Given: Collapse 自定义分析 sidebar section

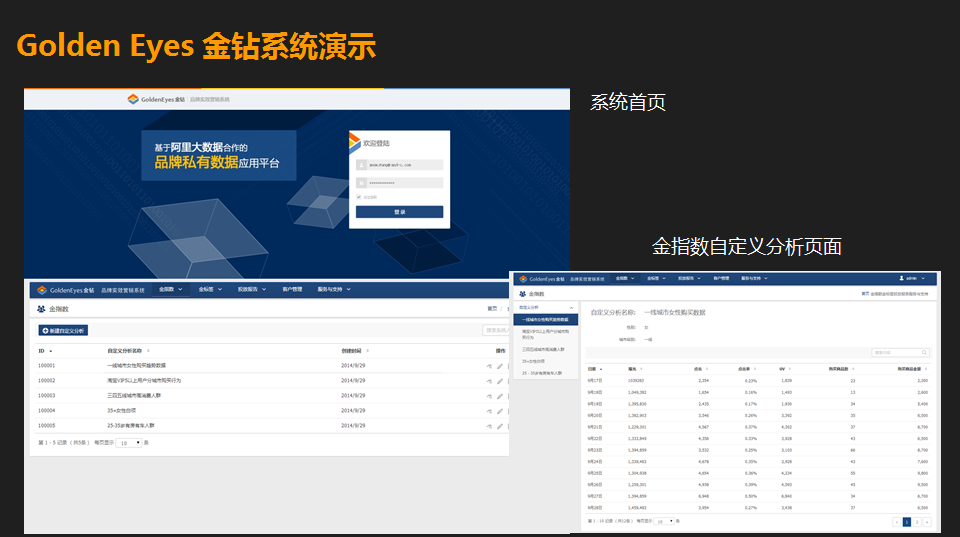Looking at the screenshot, I should click(x=546, y=307).
